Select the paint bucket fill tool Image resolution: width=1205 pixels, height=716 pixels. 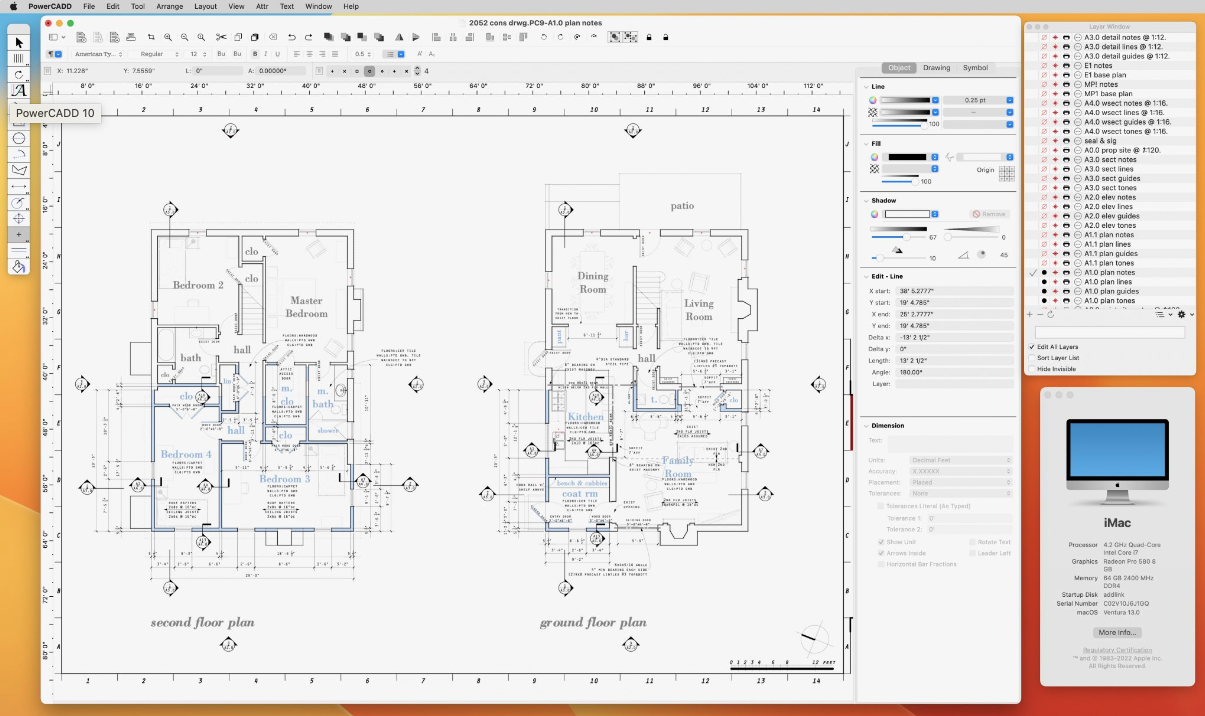[x=18, y=266]
